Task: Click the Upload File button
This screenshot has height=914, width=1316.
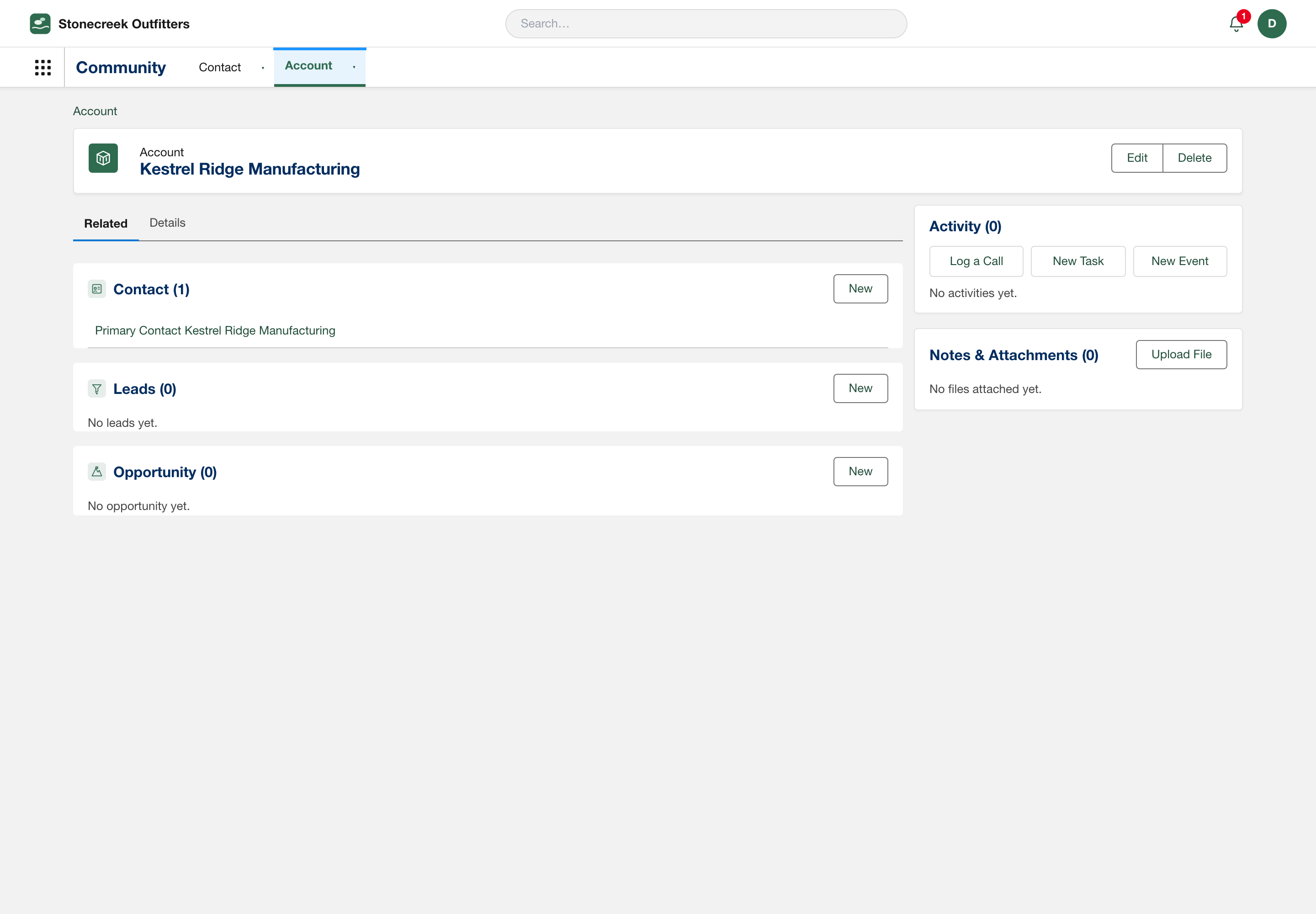Action: click(x=1181, y=355)
